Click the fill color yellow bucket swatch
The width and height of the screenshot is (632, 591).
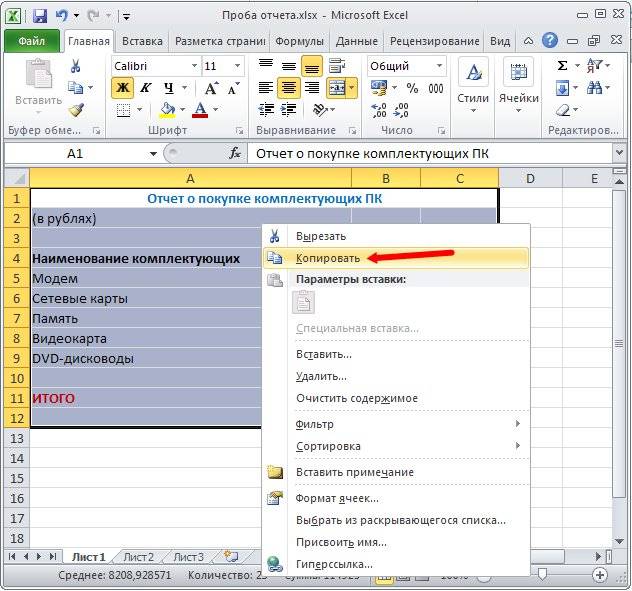point(167,110)
